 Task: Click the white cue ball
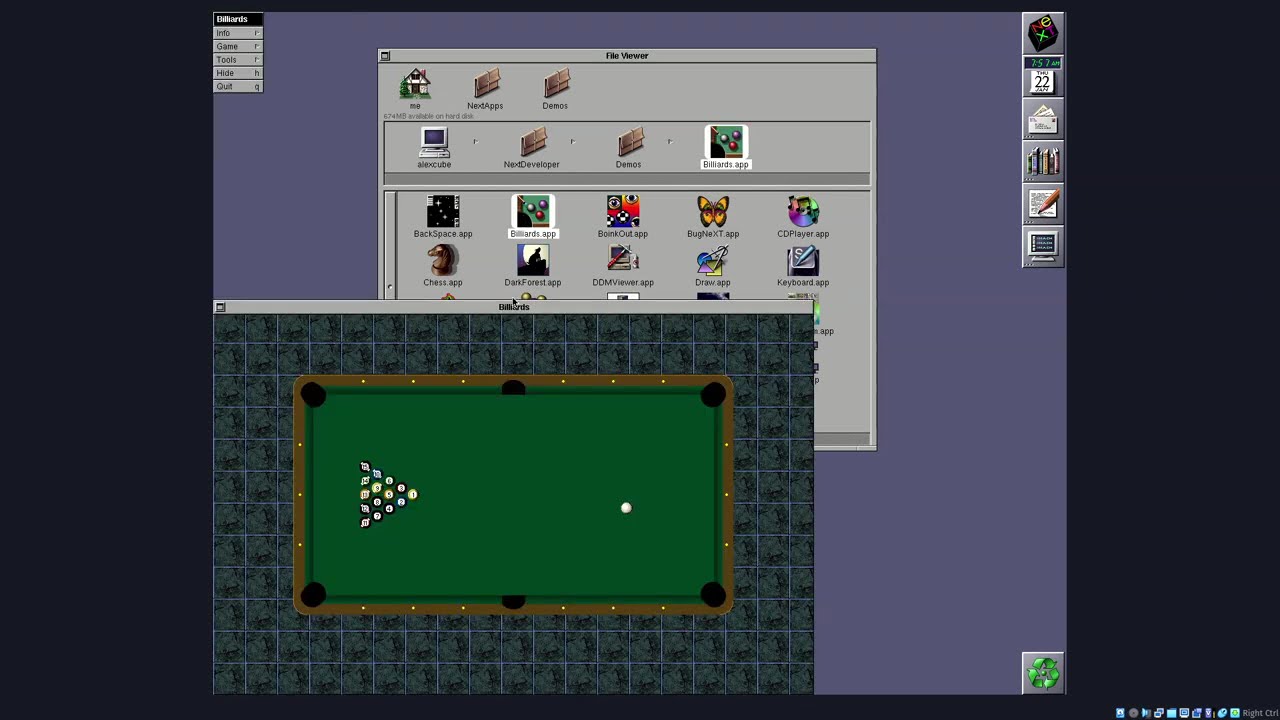pos(626,508)
